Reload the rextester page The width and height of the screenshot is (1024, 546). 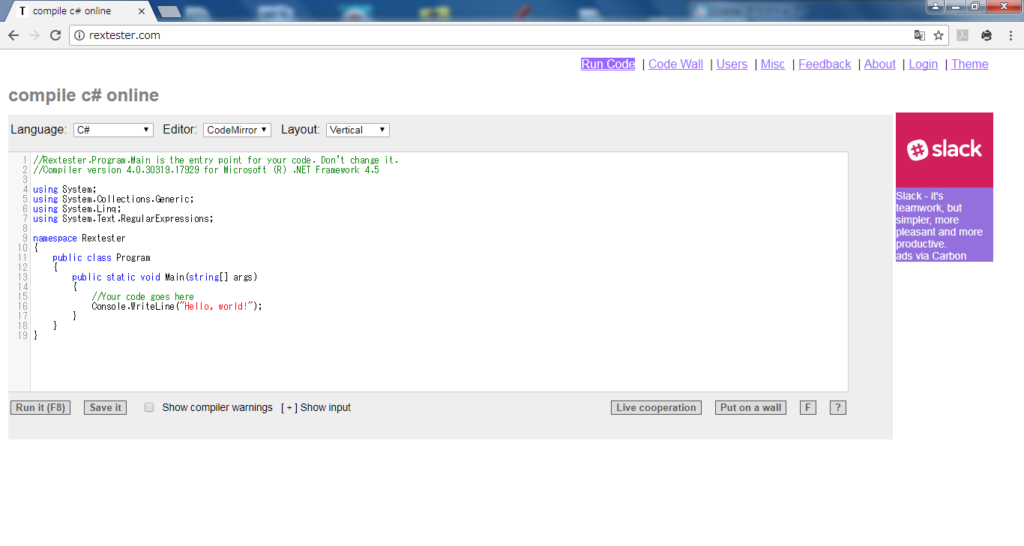coord(56,35)
